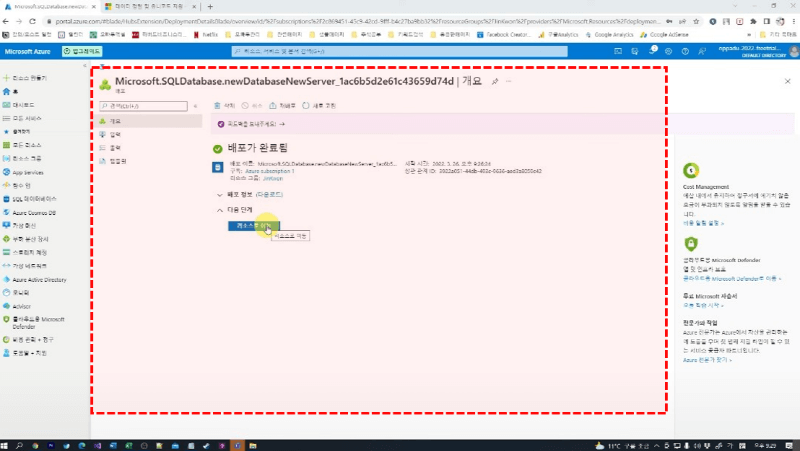800x451 pixels.
Task: Click the Delete trash toolbar button
Action: tap(224, 106)
